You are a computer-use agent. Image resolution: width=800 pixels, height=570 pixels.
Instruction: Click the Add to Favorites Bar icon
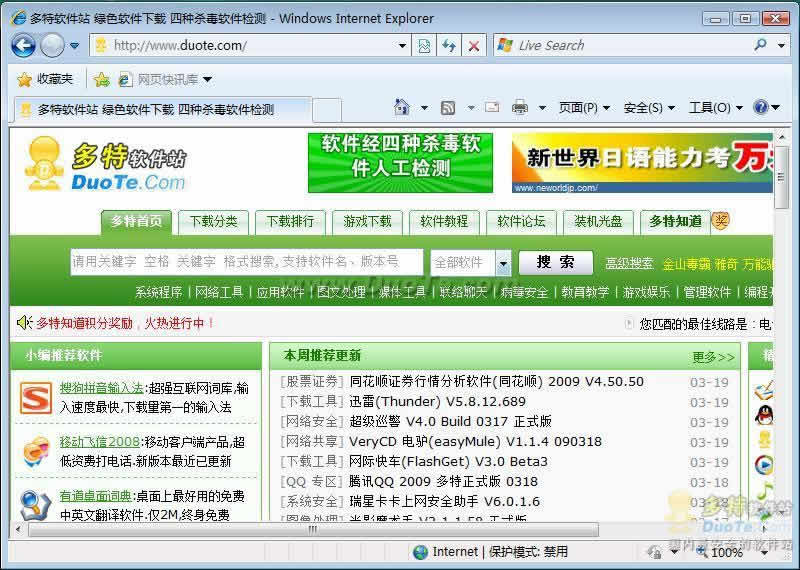(x=102, y=79)
